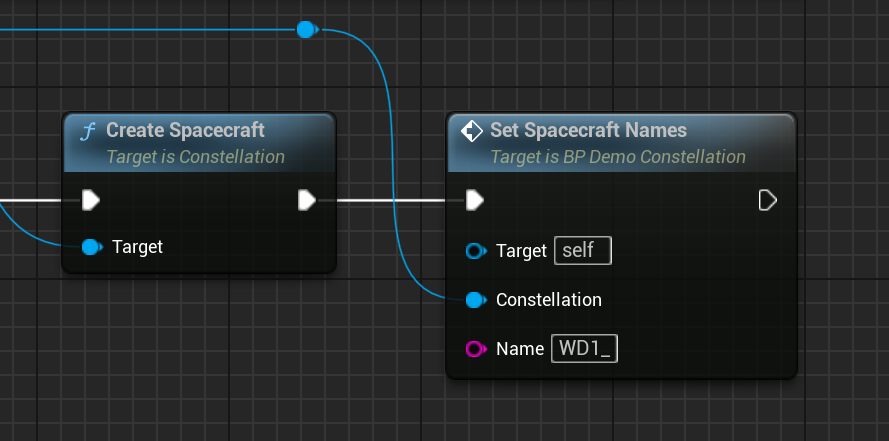Click the self value box beside Target
This screenshot has width=889, height=441.
click(x=582, y=251)
